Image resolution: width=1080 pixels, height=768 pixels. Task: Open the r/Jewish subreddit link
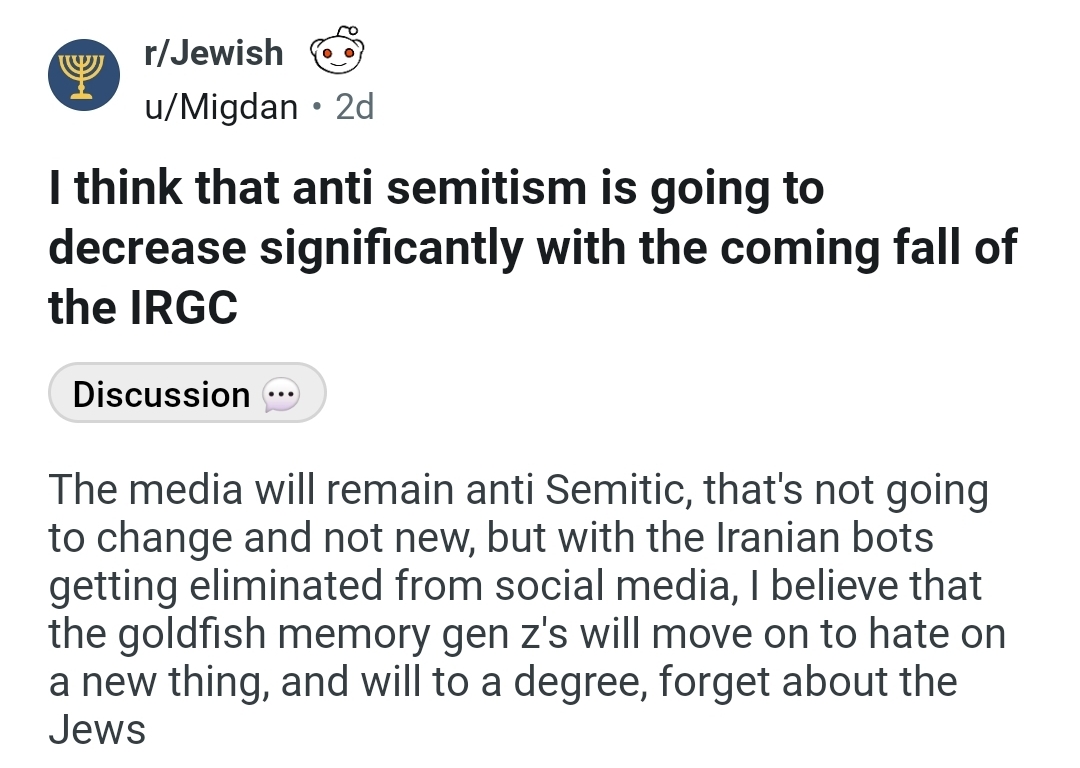click(x=214, y=53)
